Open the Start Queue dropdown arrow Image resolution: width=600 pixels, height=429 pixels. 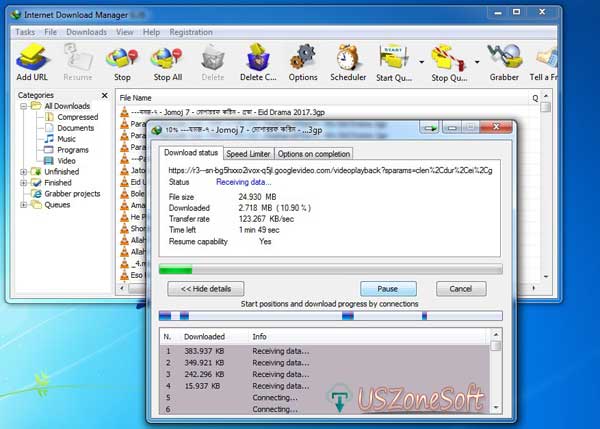[421, 62]
